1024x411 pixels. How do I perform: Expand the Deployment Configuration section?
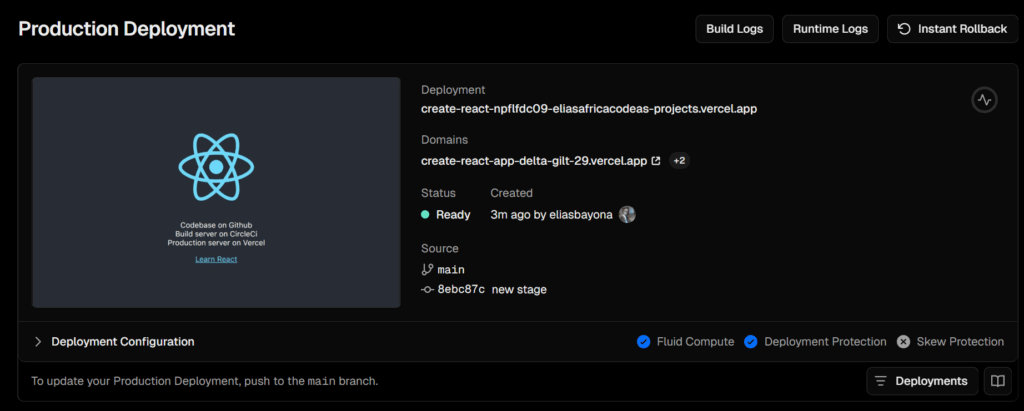pos(114,342)
